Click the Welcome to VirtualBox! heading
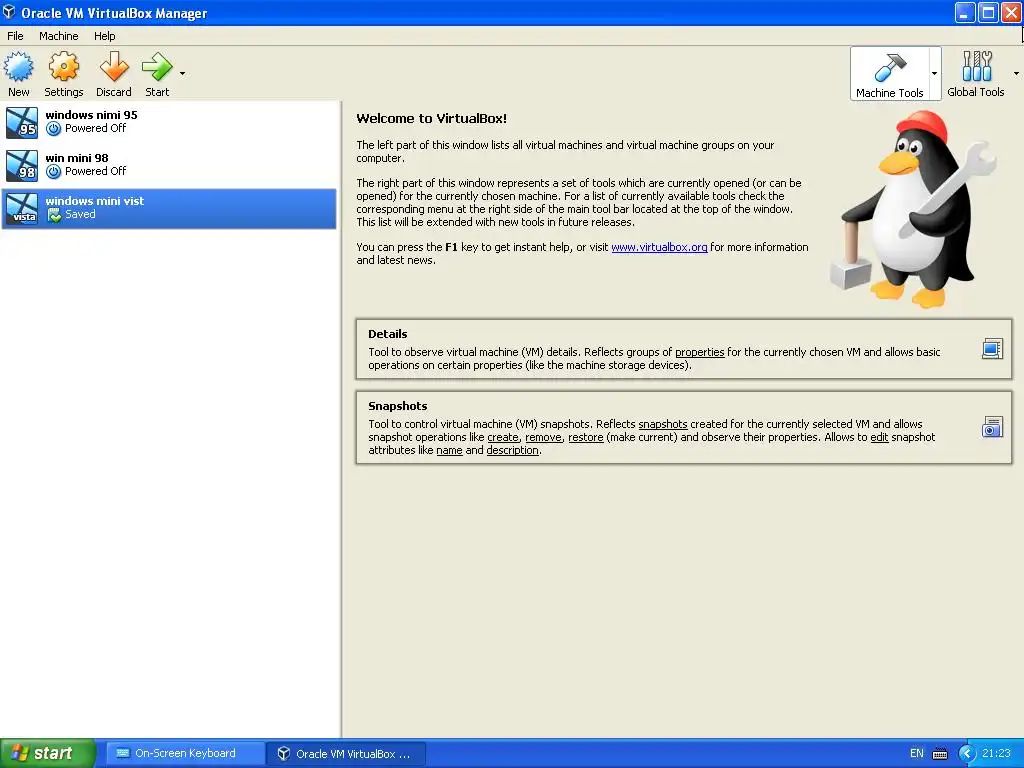Viewport: 1024px width, 768px height. pyautogui.click(x=432, y=118)
